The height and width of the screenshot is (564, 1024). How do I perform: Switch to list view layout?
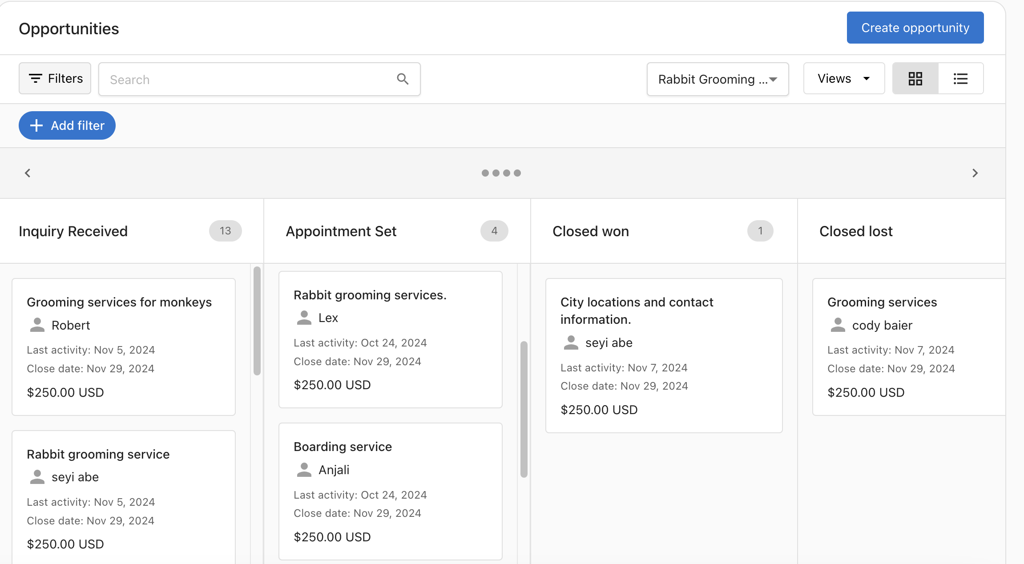point(960,79)
